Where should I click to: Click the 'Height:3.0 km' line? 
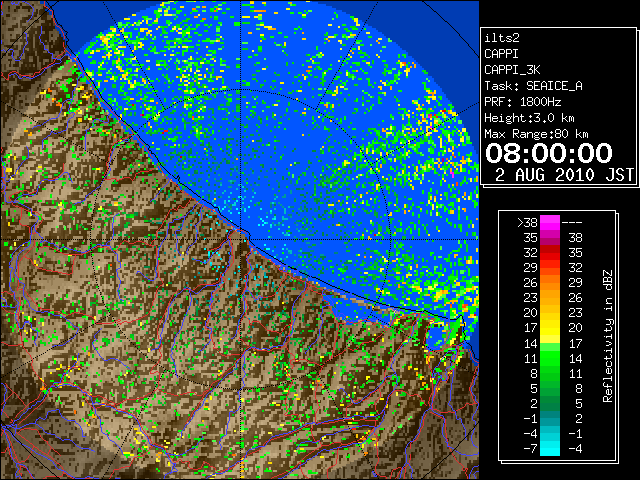pyautogui.click(x=529, y=118)
